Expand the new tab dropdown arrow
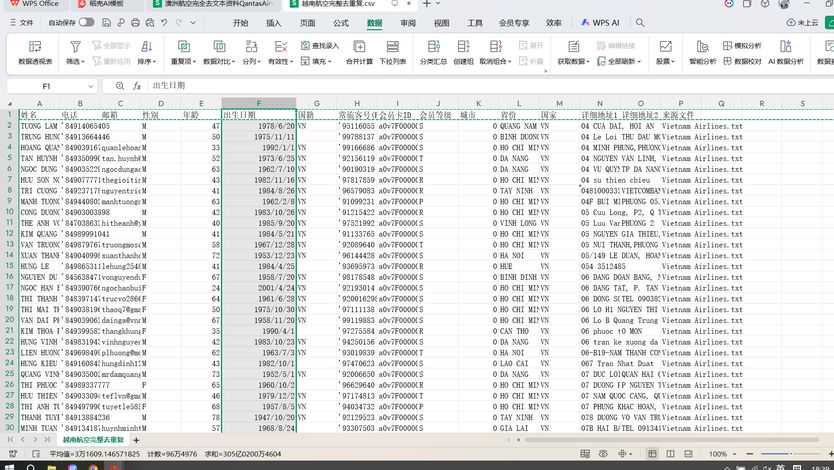 point(439,4)
